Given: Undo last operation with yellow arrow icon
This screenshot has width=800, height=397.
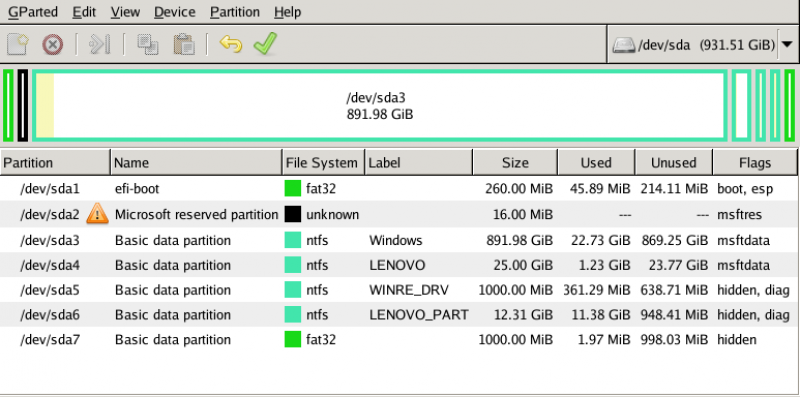Looking at the screenshot, I should coord(231,44).
